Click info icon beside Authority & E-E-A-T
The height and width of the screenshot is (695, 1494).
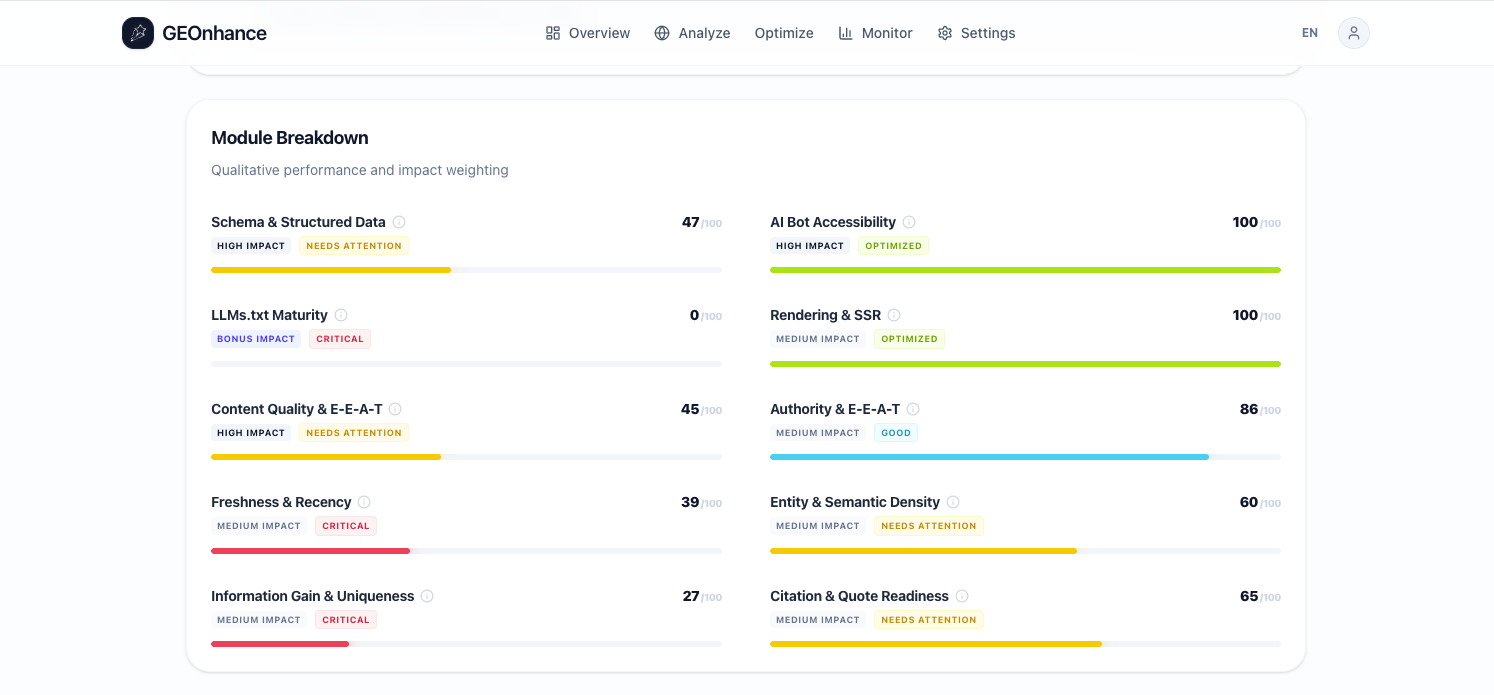(x=913, y=409)
